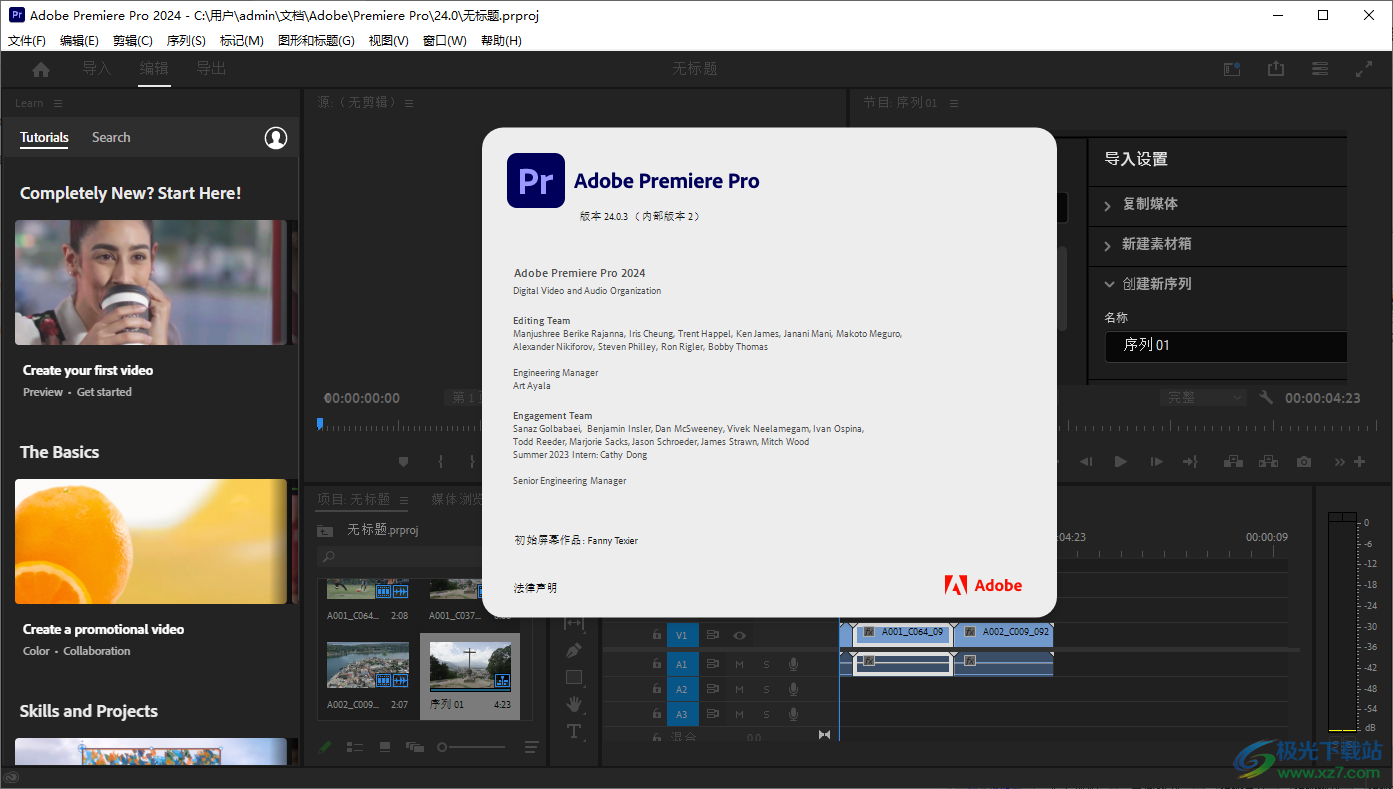Step back one frame in program monitor
The image size is (1393, 789).
click(x=1086, y=462)
